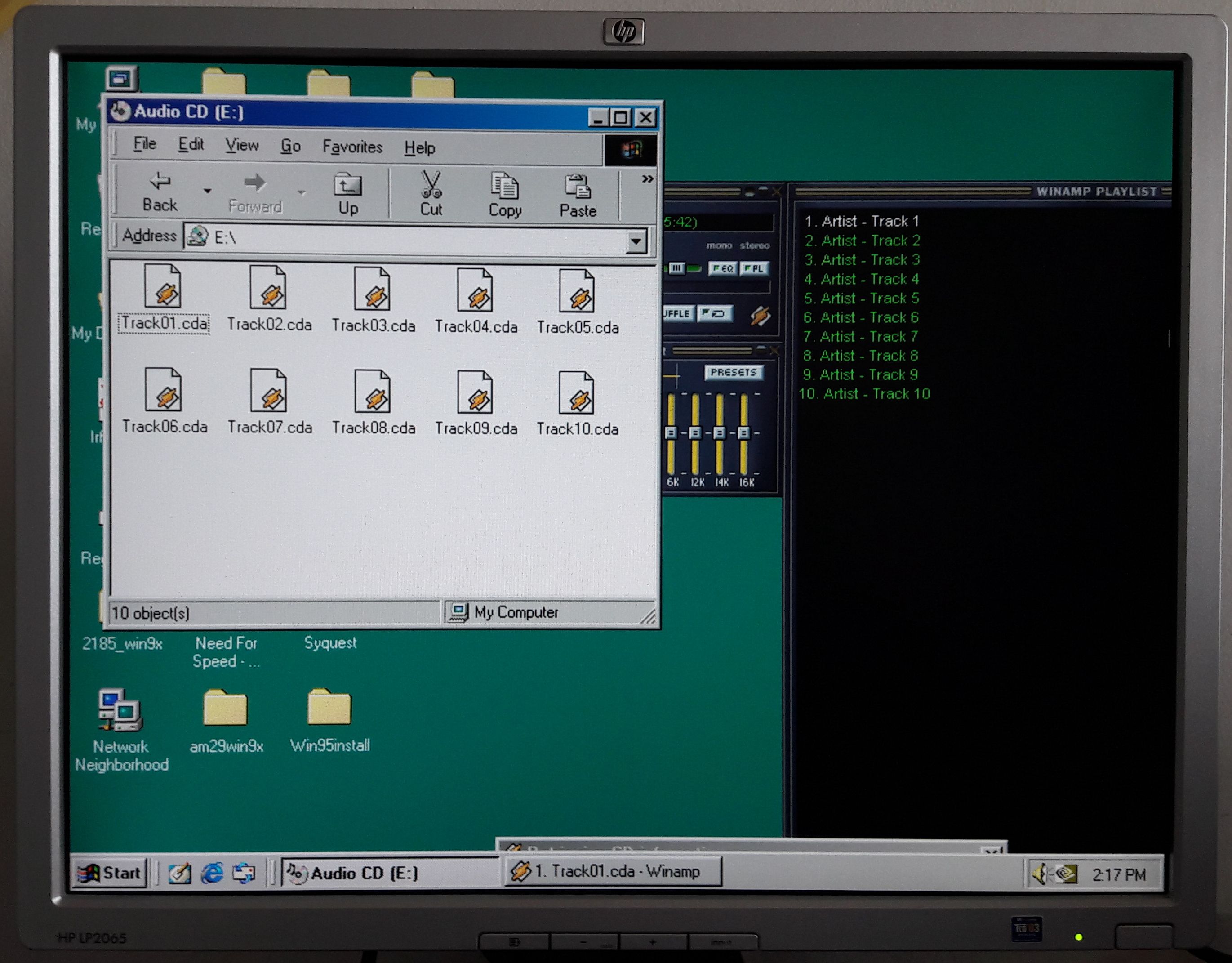The width and height of the screenshot is (1232, 963).
Task: Open Winamp equalizer PRESETS menu
Action: (x=734, y=372)
